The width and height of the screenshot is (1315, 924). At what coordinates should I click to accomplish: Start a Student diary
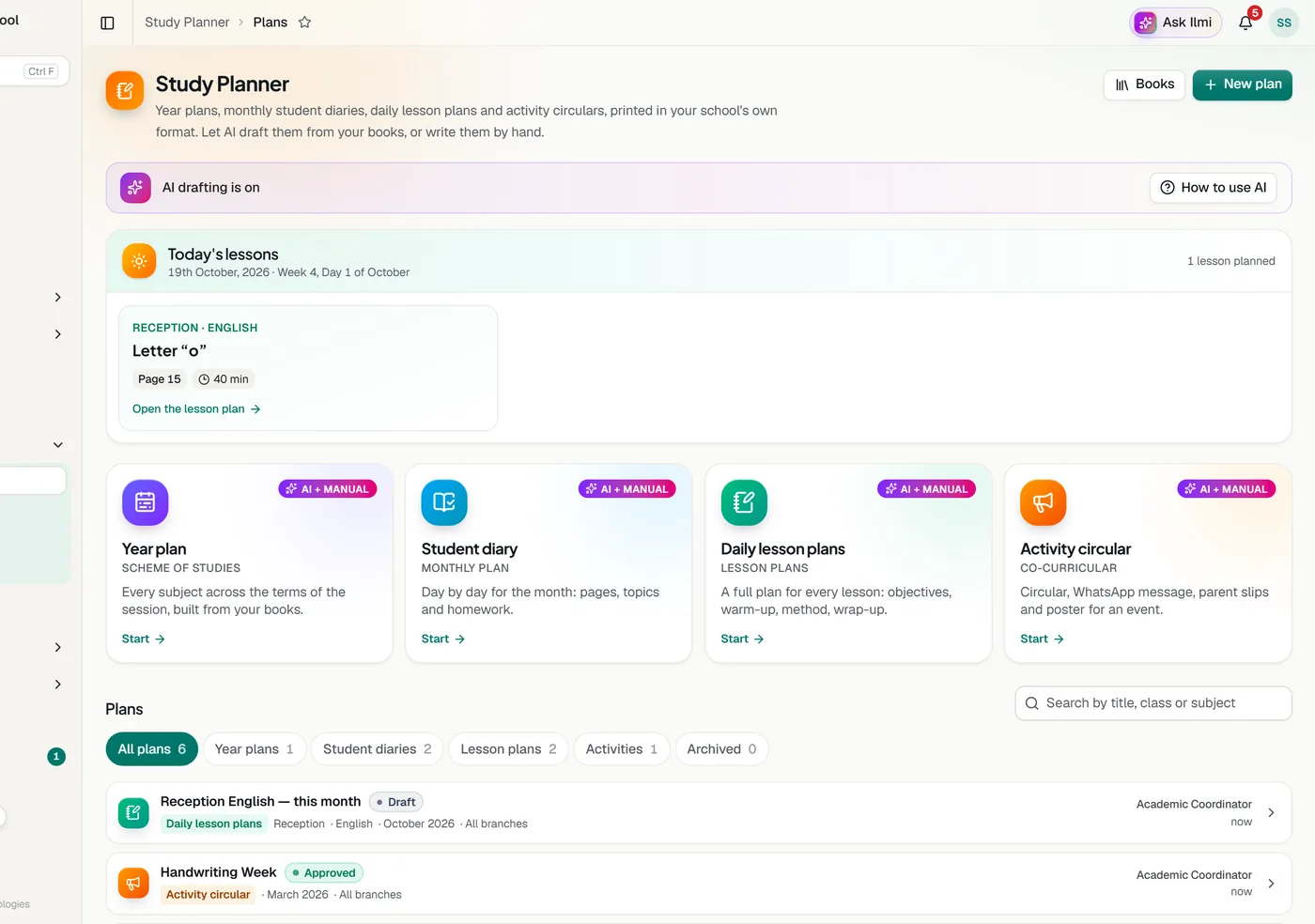(443, 639)
